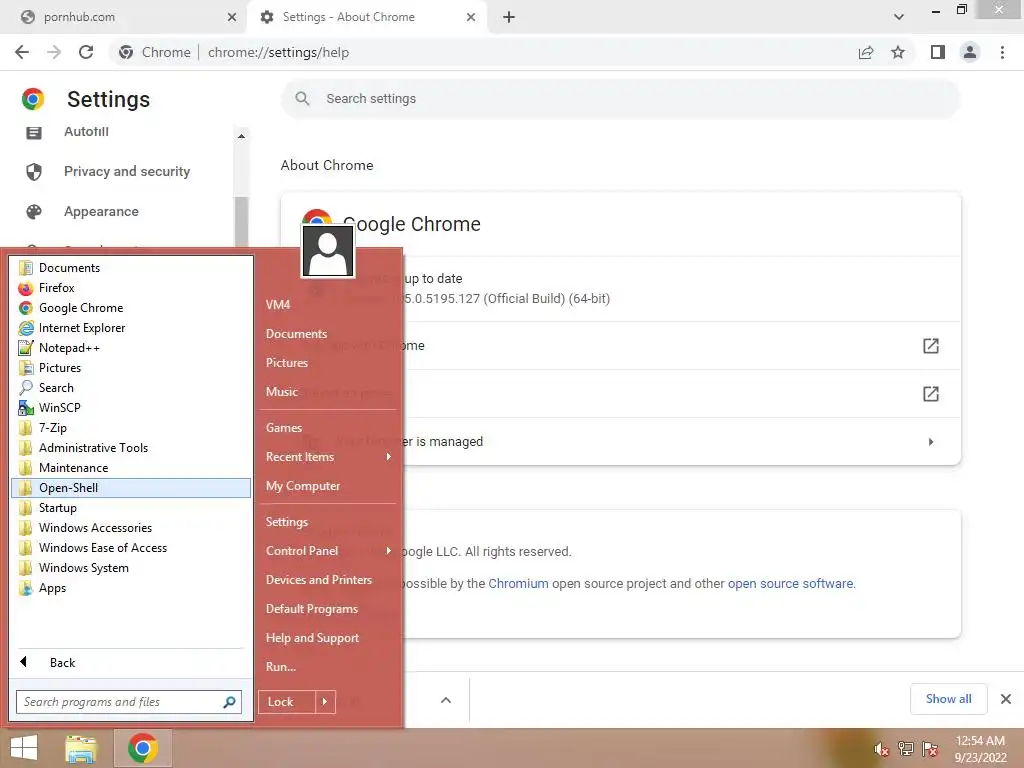Image resolution: width=1024 pixels, height=768 pixels.
Task: Click the start menu search magnifier icon
Action: 229,702
